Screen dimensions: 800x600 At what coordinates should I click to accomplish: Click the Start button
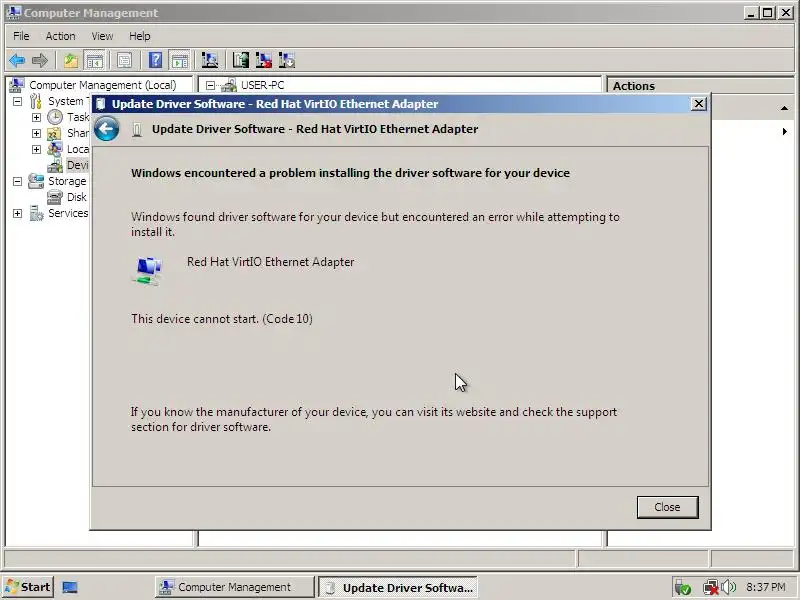click(x=28, y=587)
